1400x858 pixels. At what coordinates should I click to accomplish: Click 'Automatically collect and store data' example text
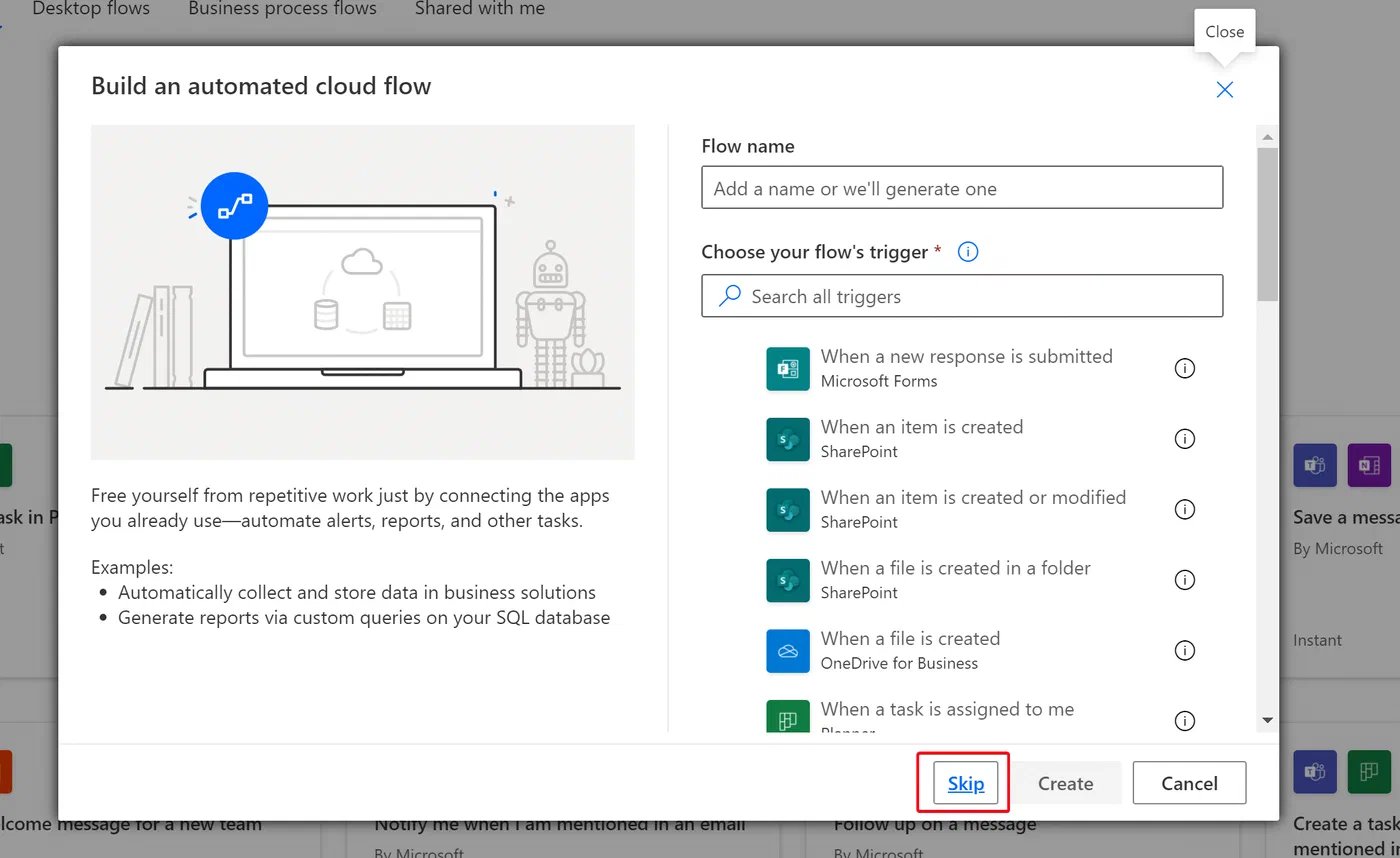[357, 593]
